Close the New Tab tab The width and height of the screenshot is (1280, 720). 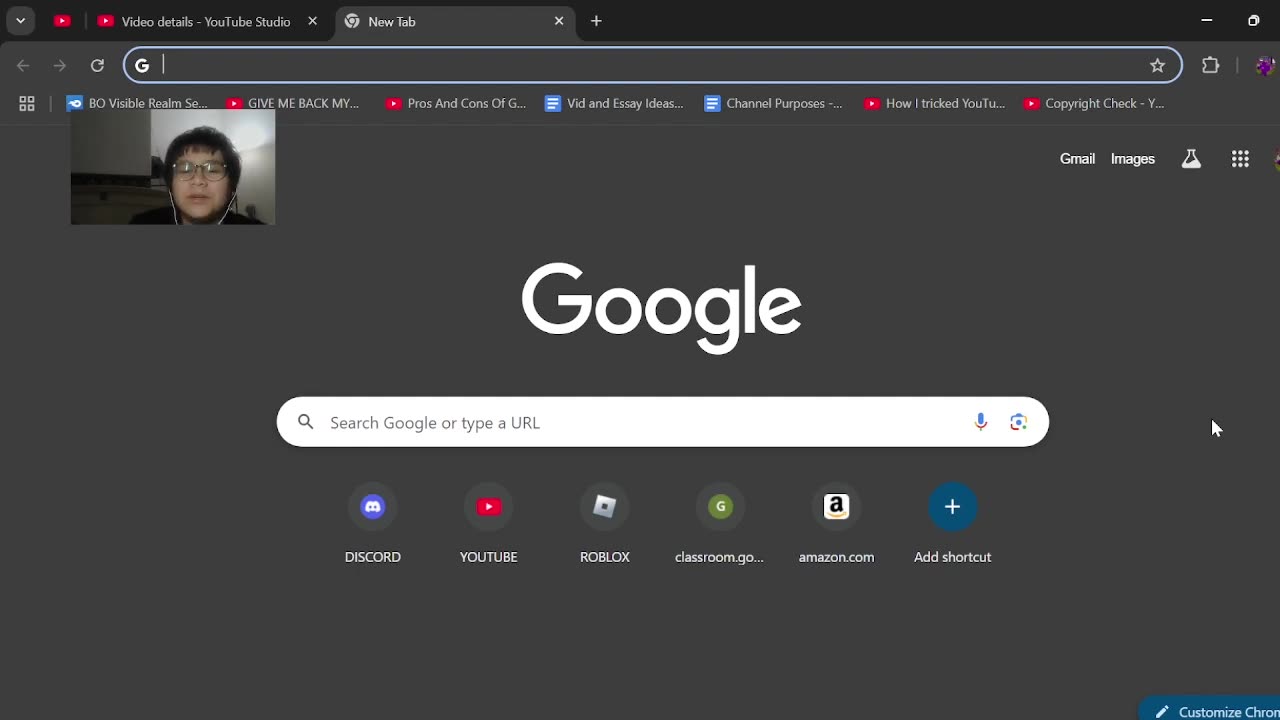(559, 21)
